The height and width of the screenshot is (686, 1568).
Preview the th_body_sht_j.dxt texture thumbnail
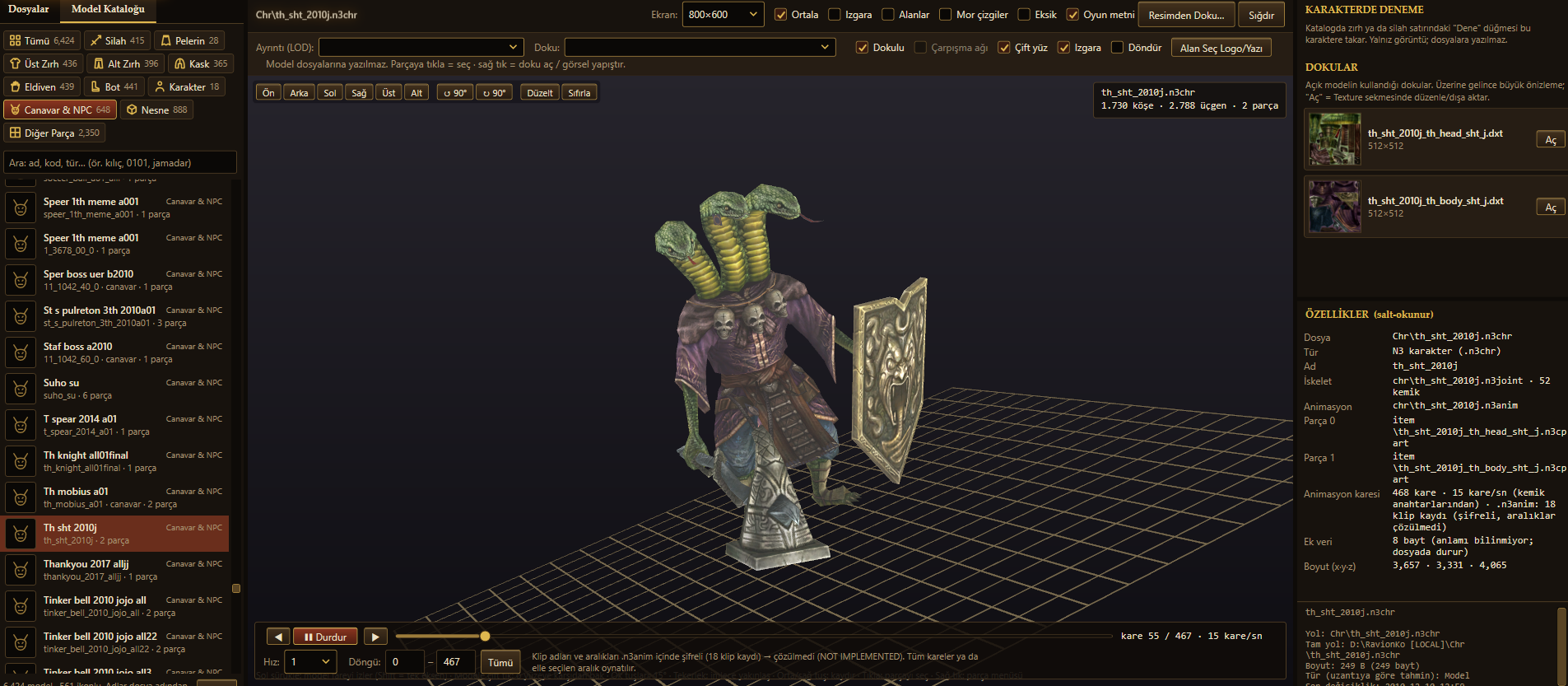[x=1334, y=207]
